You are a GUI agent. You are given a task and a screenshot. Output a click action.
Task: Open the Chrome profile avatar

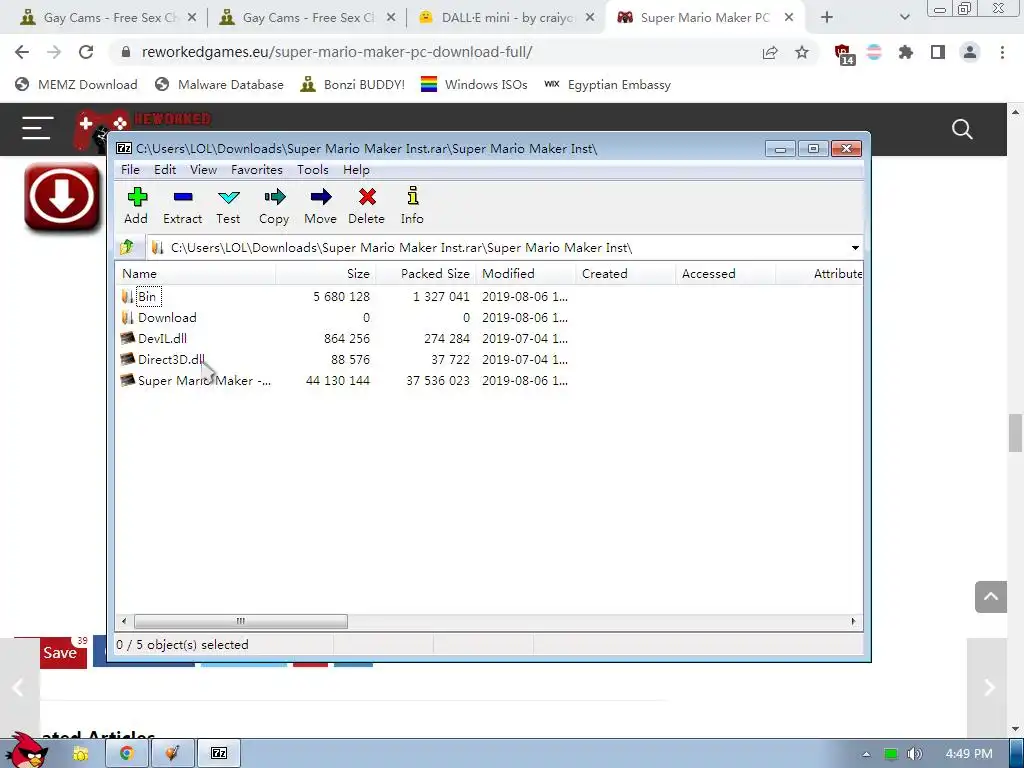click(x=970, y=52)
